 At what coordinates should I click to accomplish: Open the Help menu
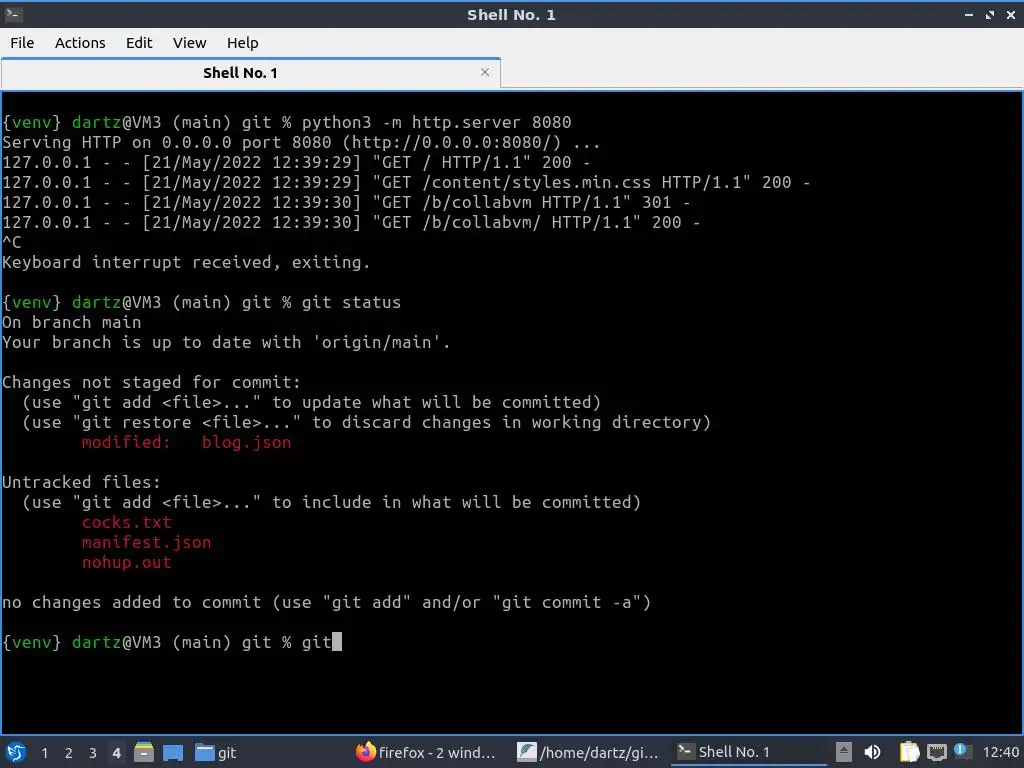[x=242, y=43]
